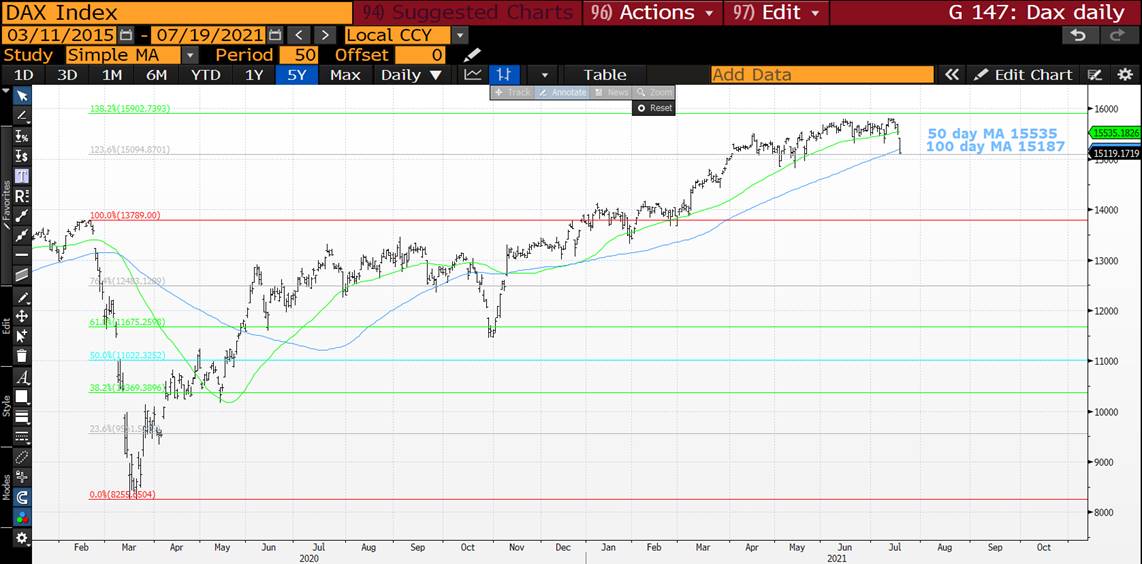Open the white fill color swatch
The width and height of the screenshot is (1142, 564).
click(22, 397)
